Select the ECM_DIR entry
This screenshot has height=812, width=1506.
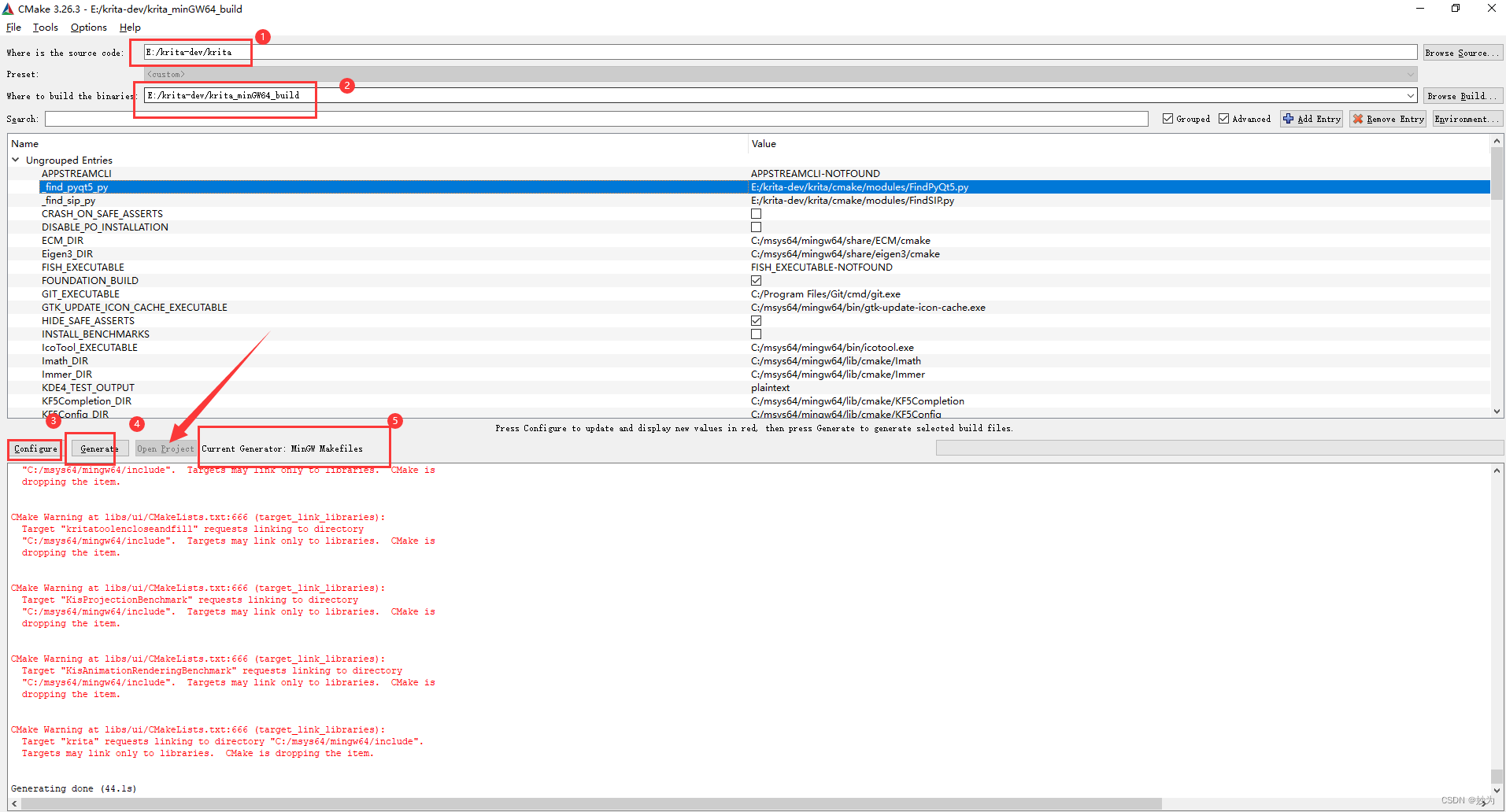62,241
